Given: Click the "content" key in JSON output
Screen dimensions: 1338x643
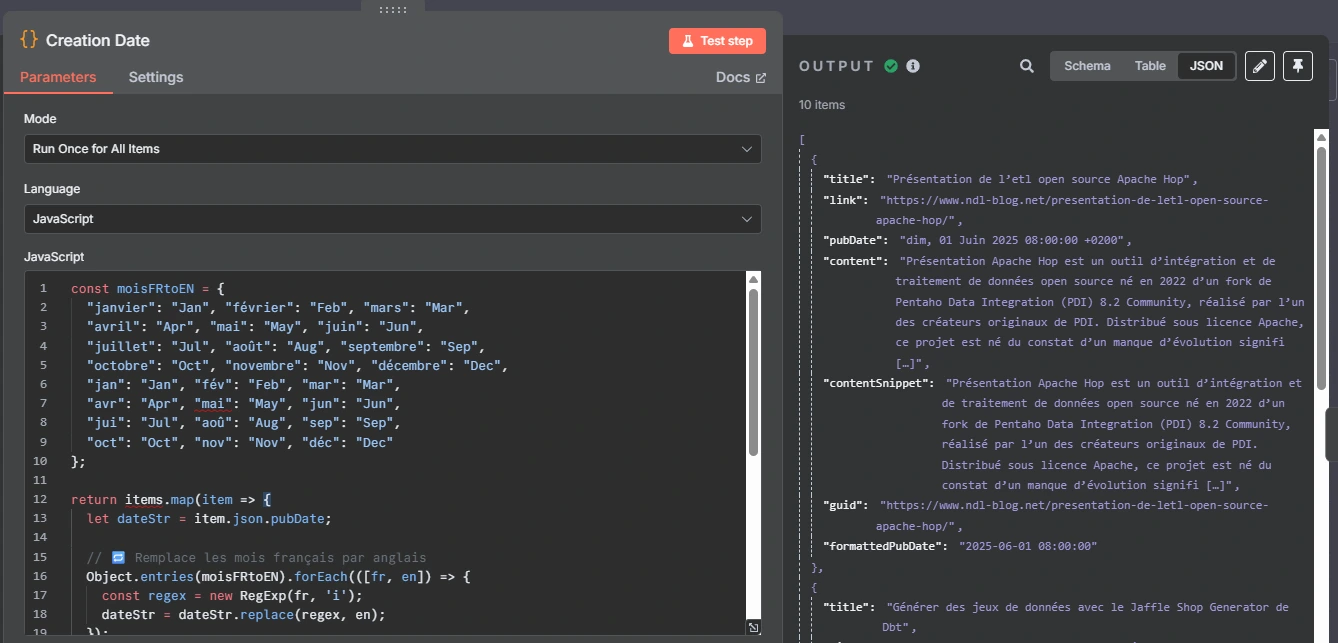Looking at the screenshot, I should [x=855, y=261].
